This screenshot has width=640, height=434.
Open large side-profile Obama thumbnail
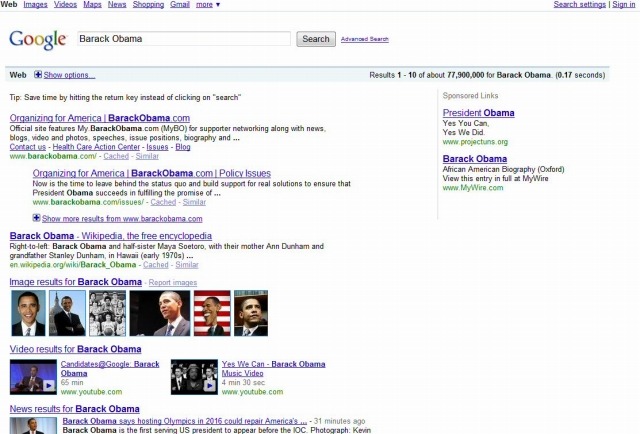tap(160, 313)
